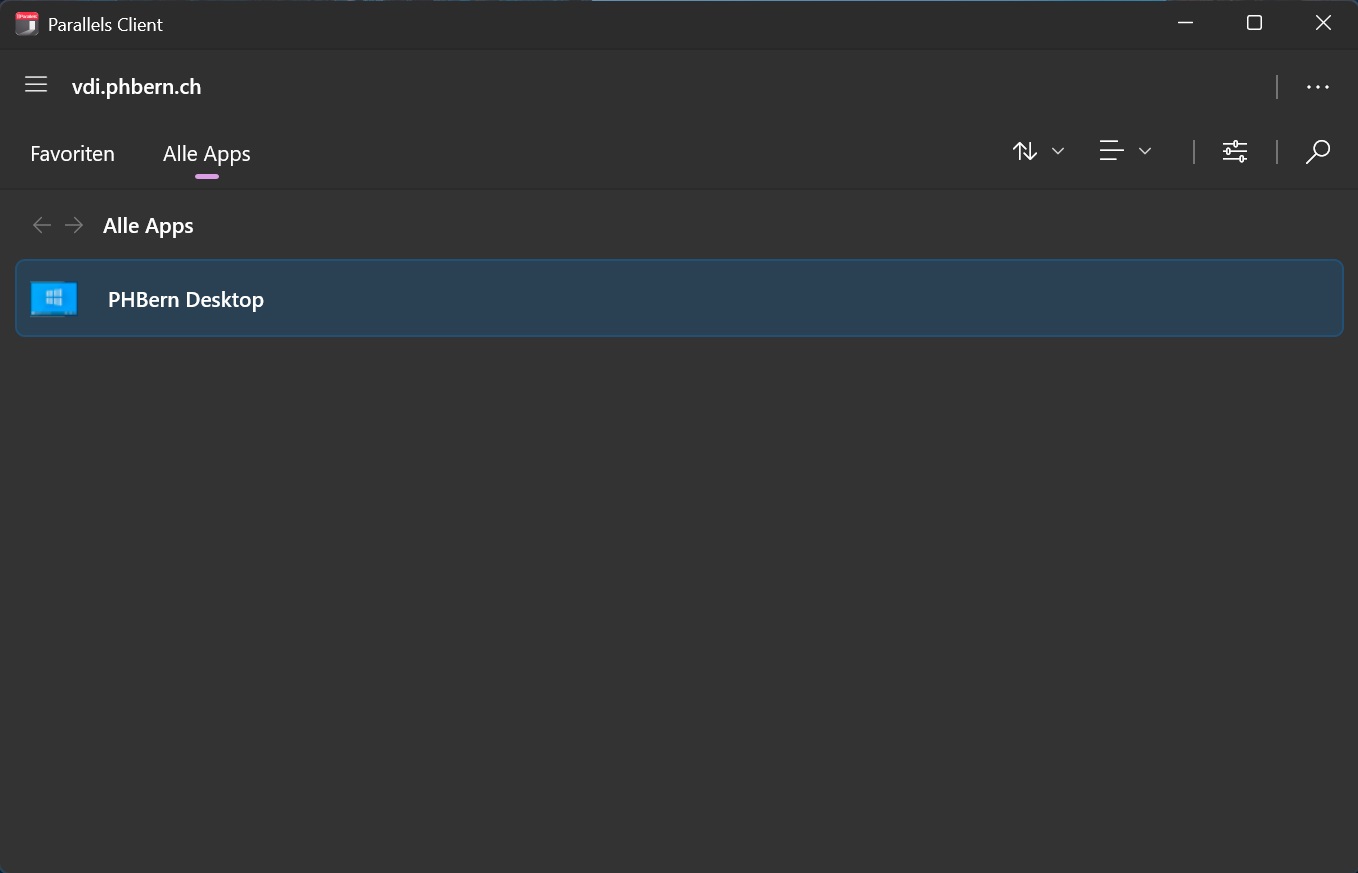Click the grouping view icon
Screen dimensions: 1358x873
tap(1113, 151)
